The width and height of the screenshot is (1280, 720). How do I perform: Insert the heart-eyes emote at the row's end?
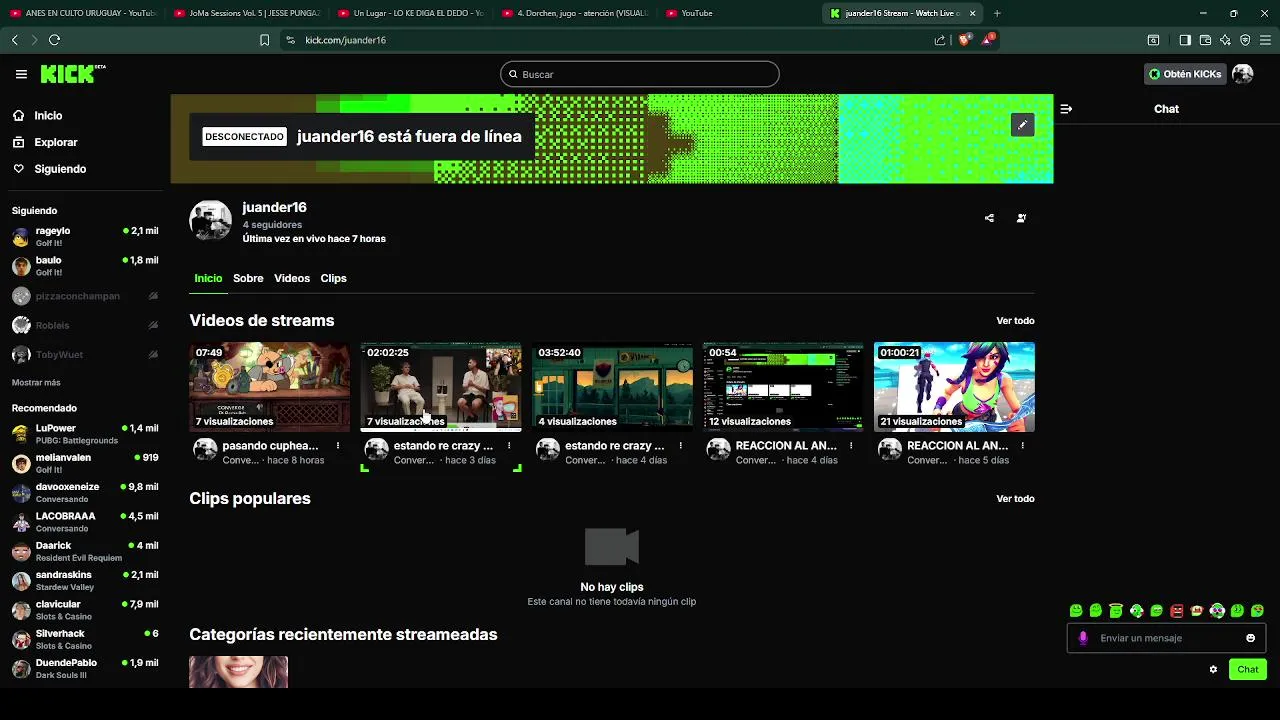pos(1257,611)
